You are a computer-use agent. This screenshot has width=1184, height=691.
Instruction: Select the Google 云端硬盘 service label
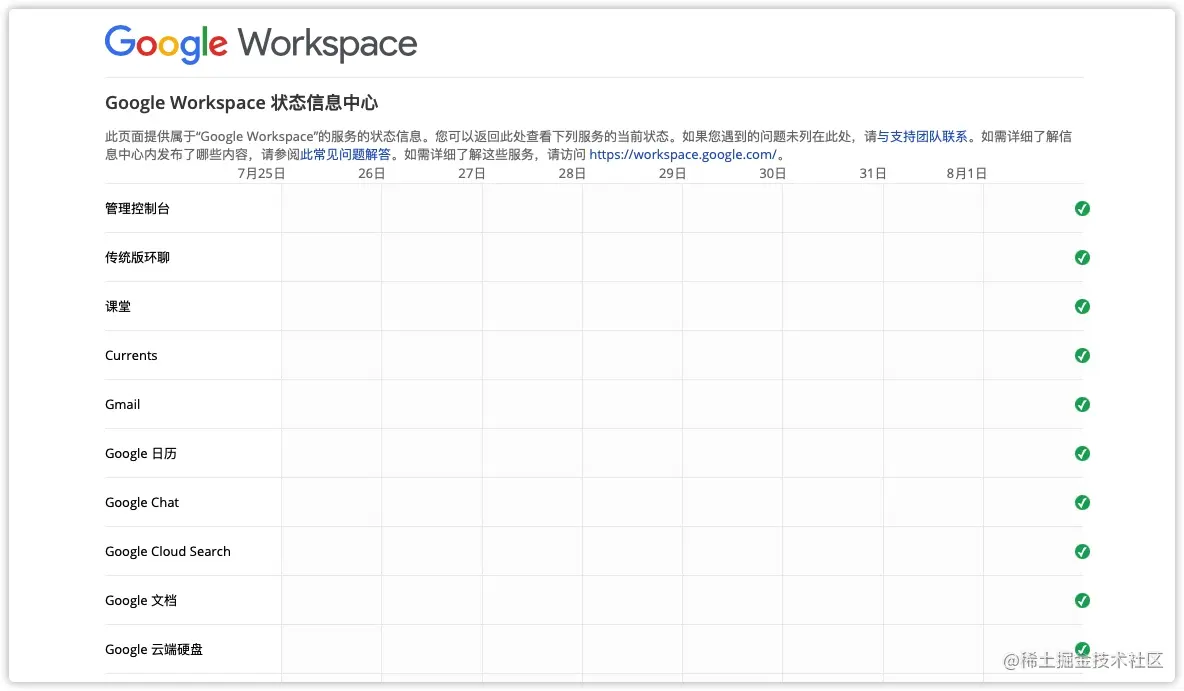click(154, 650)
